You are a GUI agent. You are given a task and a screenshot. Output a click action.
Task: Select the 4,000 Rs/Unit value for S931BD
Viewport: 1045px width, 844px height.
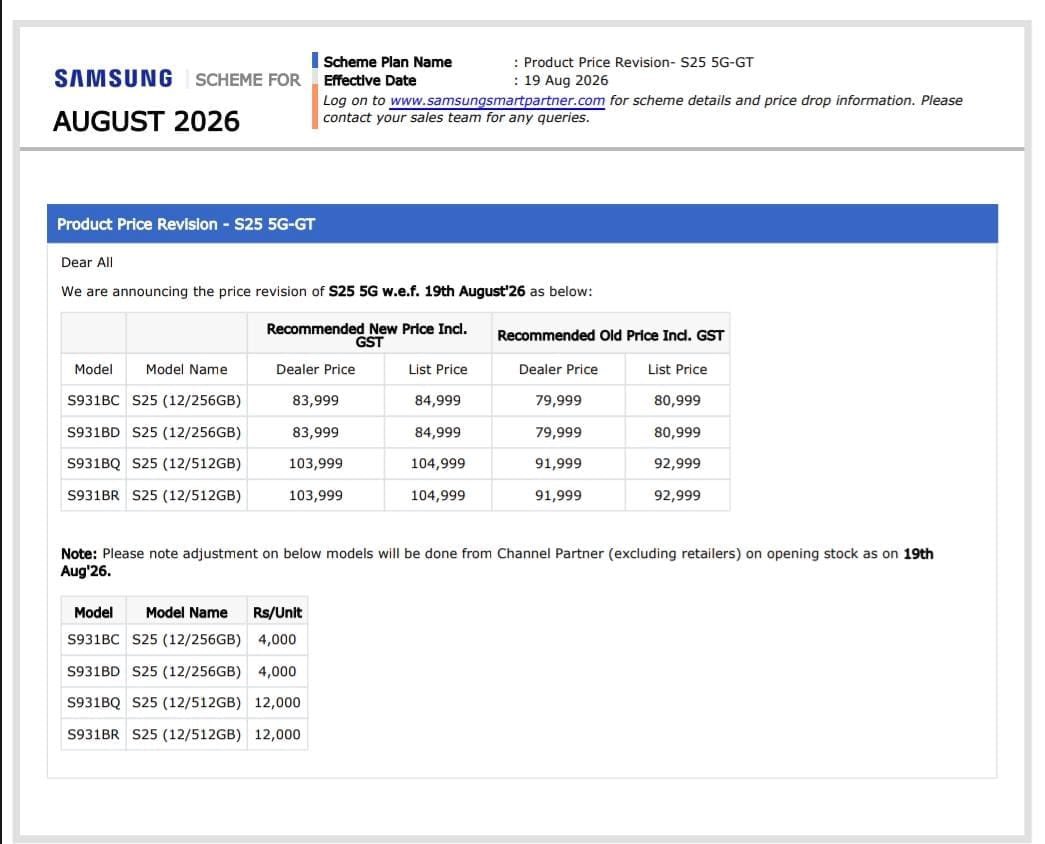[x=277, y=671]
